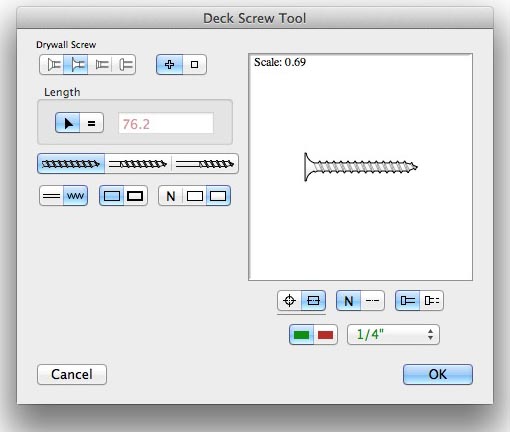
Task: Choose the fully threaded screw style
Action: pos(71,164)
